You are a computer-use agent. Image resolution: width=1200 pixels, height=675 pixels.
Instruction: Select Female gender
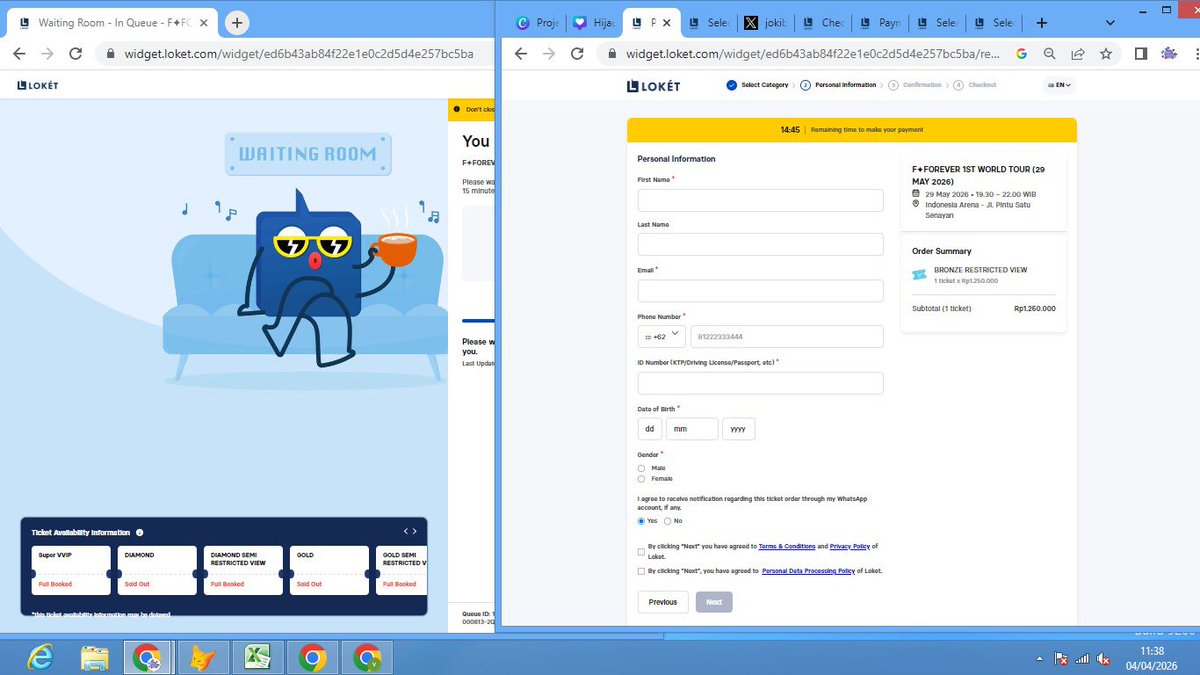(x=641, y=479)
